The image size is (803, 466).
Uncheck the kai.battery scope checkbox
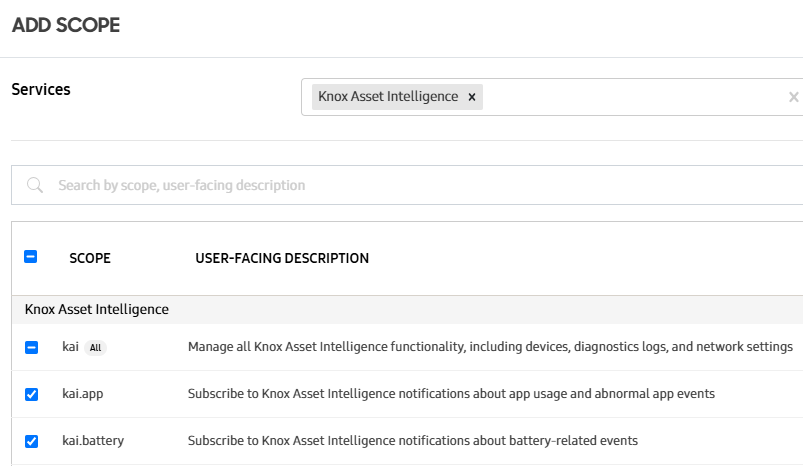click(31, 441)
